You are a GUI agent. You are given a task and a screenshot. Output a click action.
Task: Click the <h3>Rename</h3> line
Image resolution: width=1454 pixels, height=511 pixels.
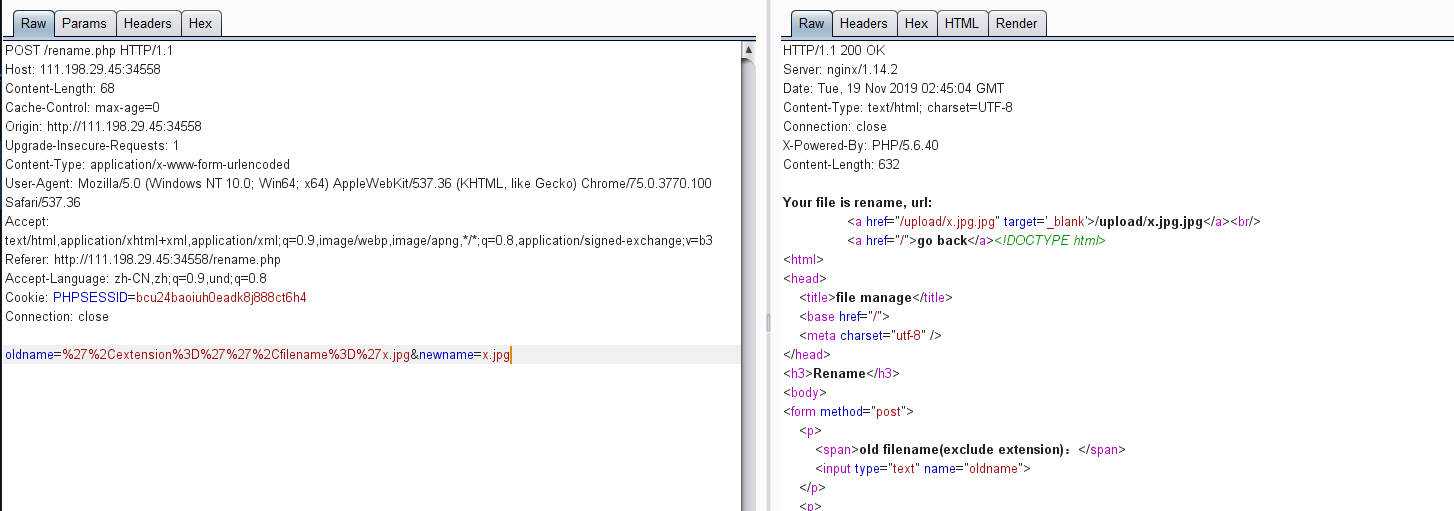(x=841, y=373)
